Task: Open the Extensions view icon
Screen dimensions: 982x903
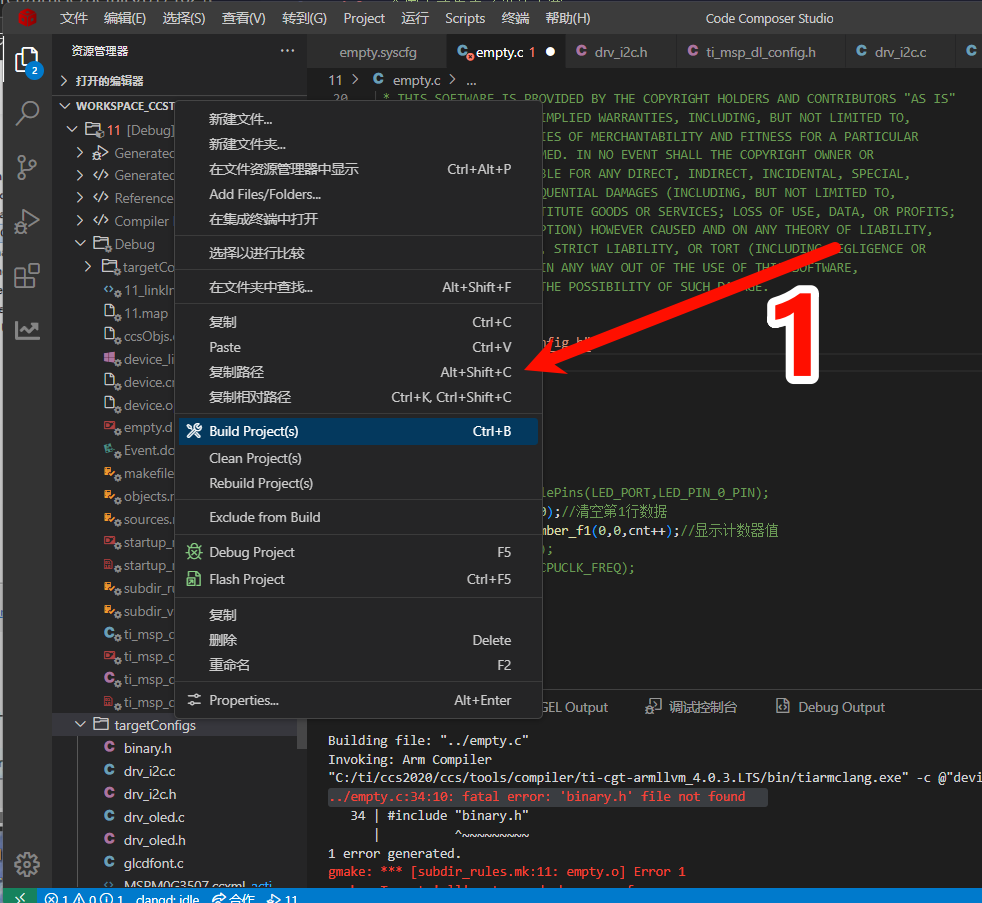Action: coord(27,276)
